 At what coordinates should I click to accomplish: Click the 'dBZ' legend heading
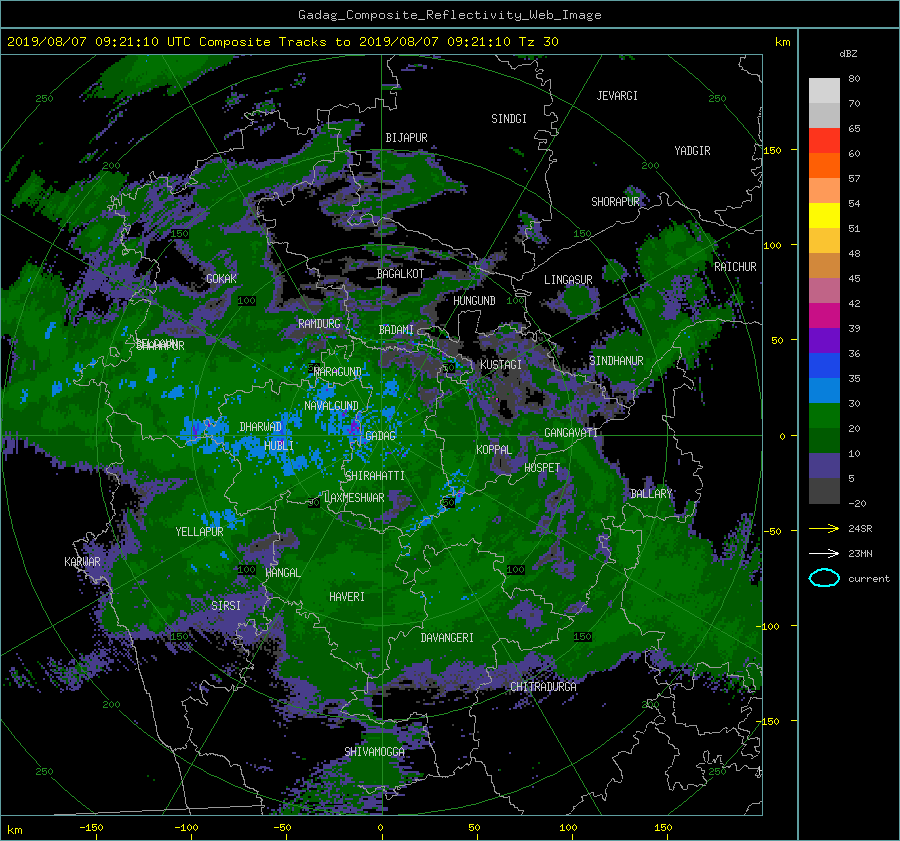coord(848,54)
